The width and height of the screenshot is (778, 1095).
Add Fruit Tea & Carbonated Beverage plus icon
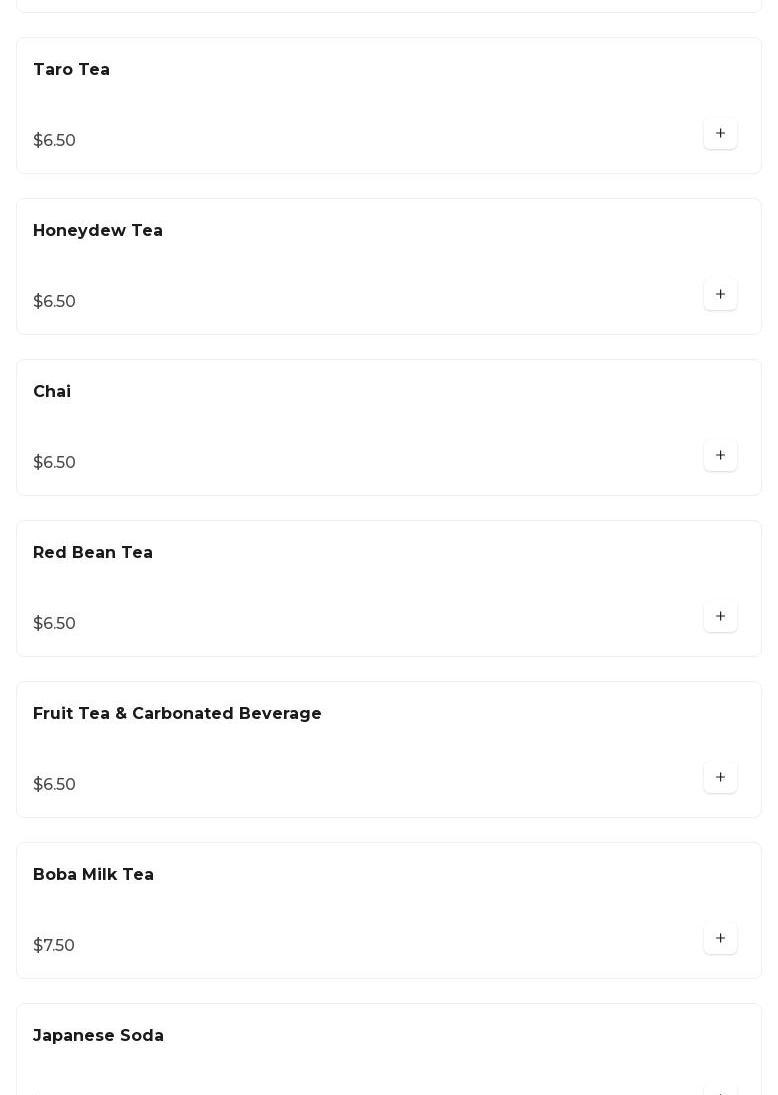(720, 777)
